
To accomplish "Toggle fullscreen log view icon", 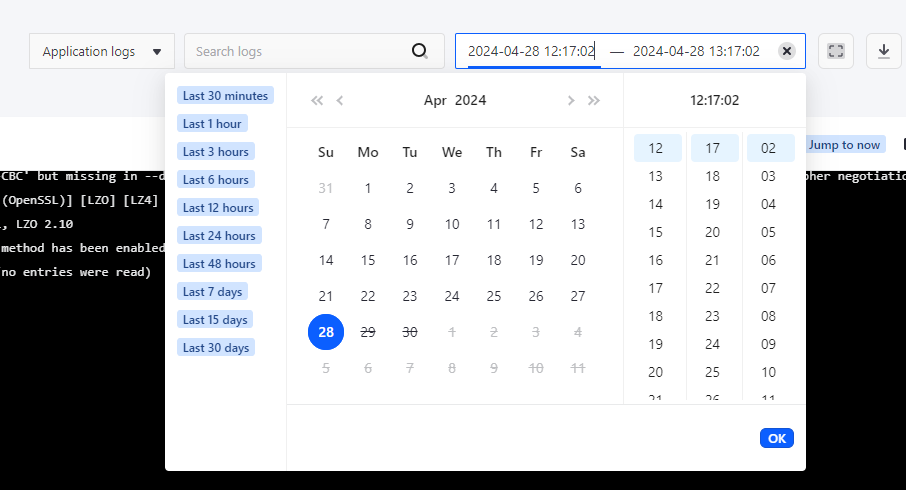I will [x=836, y=51].
